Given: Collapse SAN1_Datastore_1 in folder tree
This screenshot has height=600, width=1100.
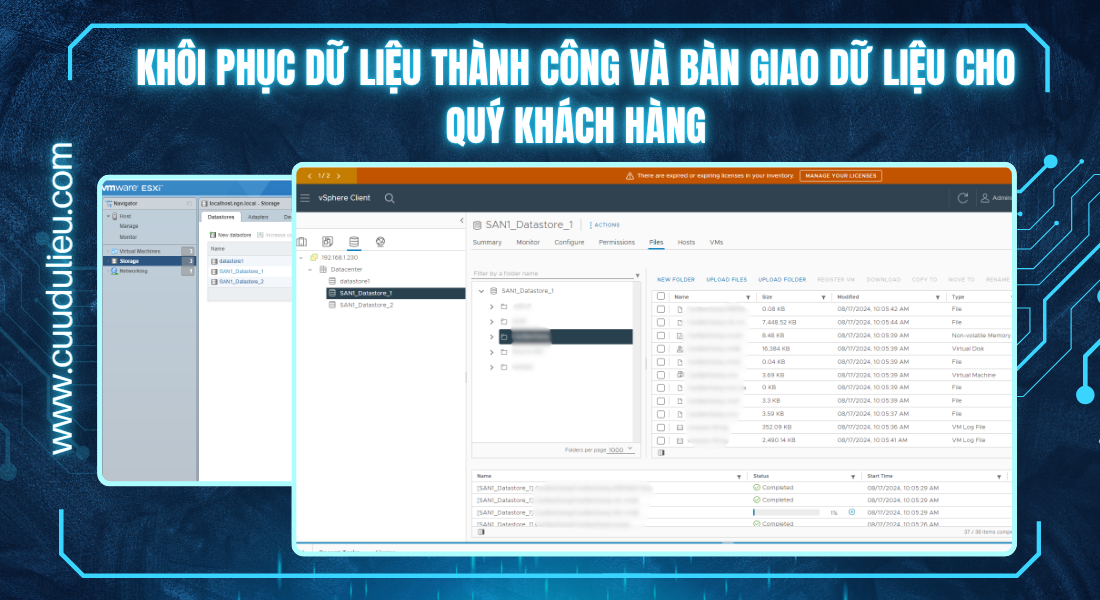Looking at the screenshot, I should pos(481,291).
